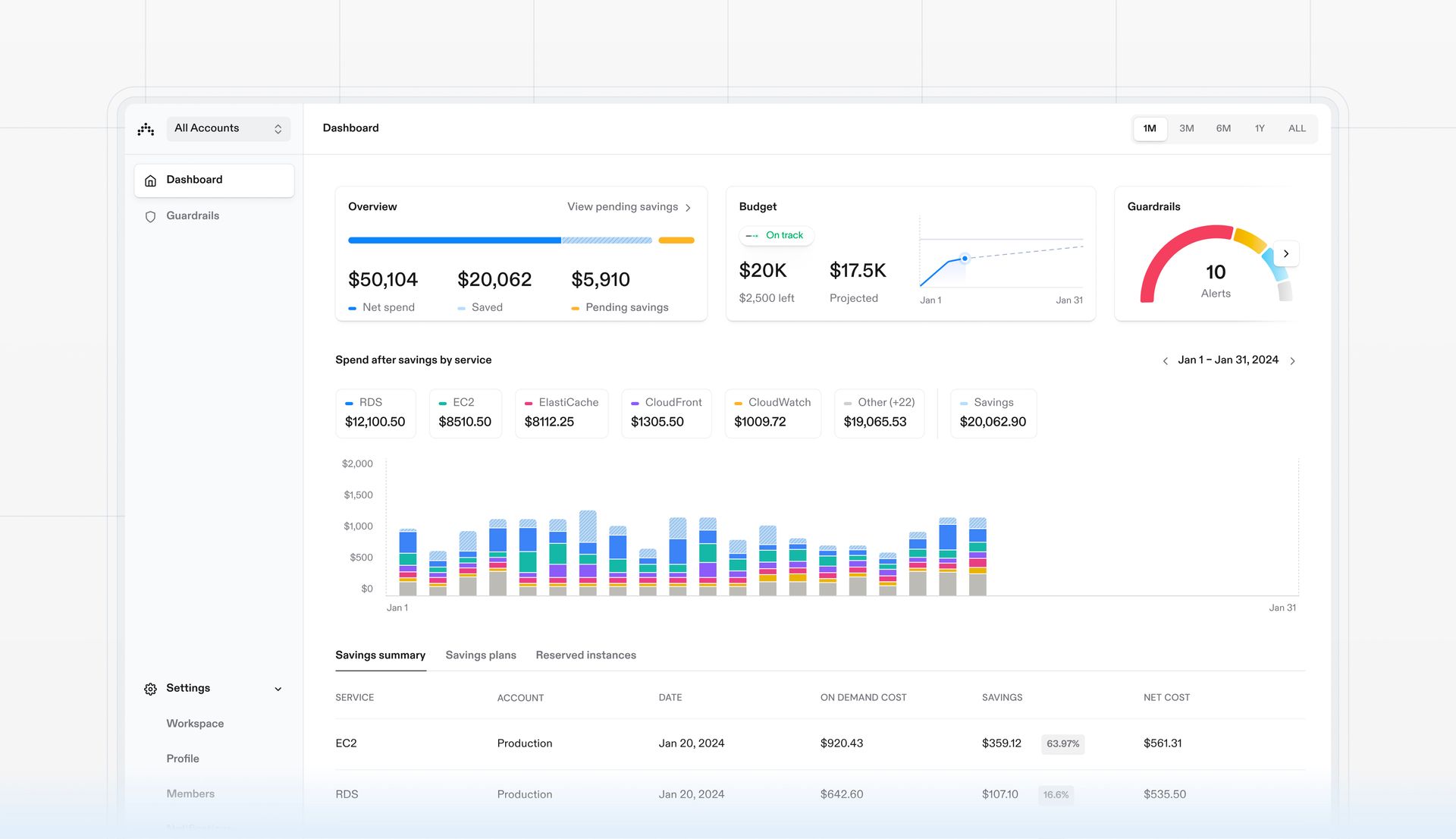Click the pending savings chevron arrow

pos(688,208)
